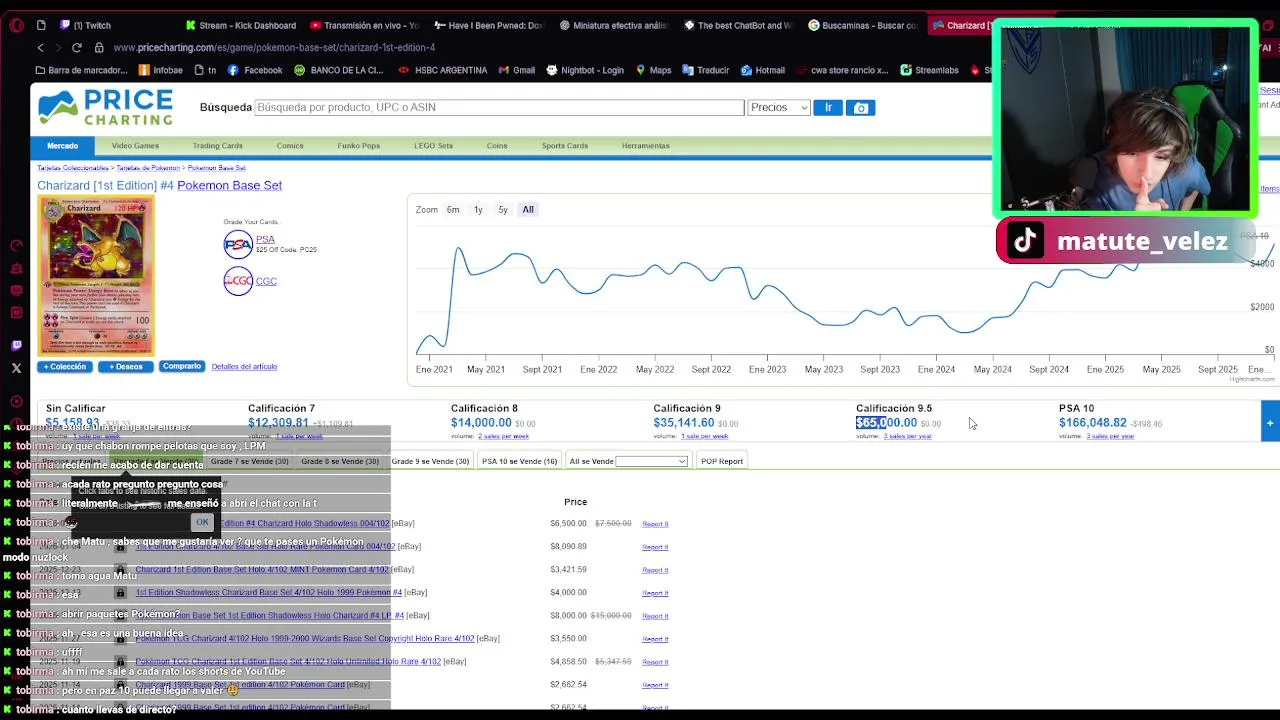
Task: Select Grade 8 se Vende tab
Action: 340,461
